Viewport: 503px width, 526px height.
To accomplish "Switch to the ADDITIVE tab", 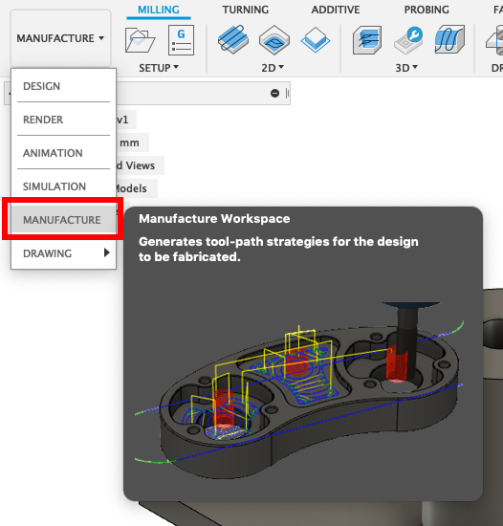I will (336, 10).
